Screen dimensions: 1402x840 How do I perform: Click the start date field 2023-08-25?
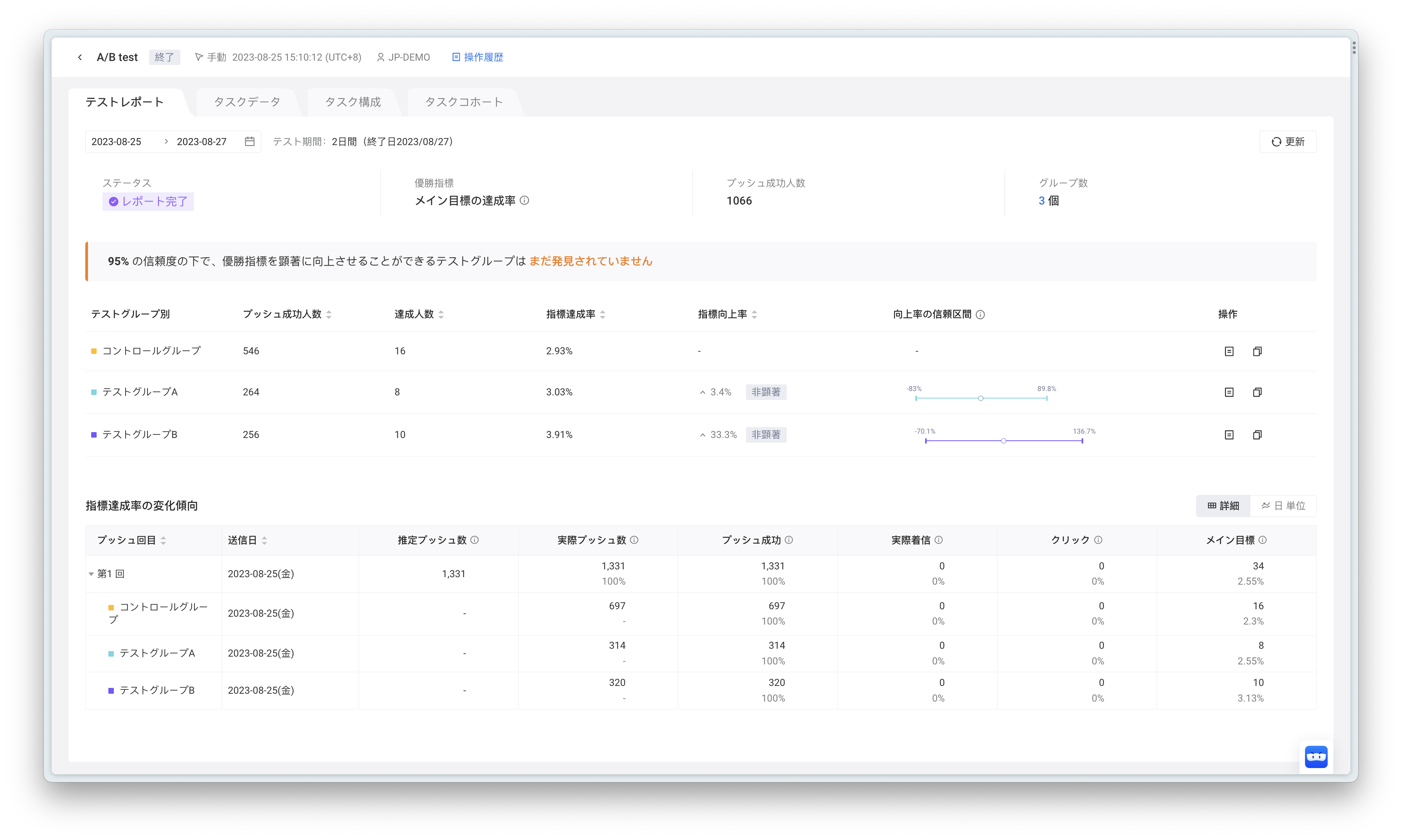(x=116, y=142)
